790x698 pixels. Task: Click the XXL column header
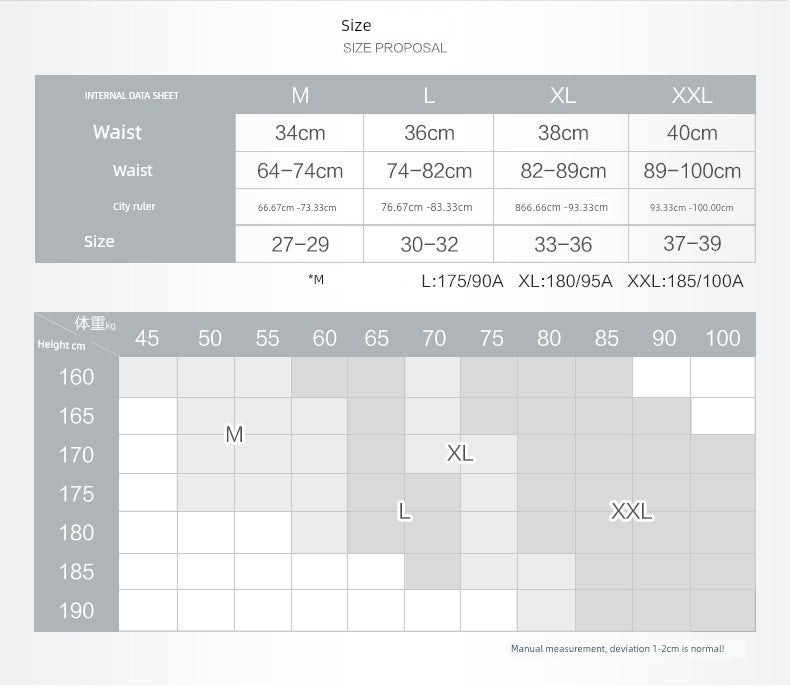coord(692,95)
